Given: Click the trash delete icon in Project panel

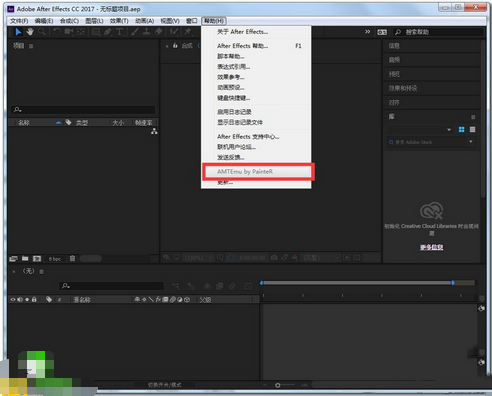Looking at the screenshot, I should [72, 258].
